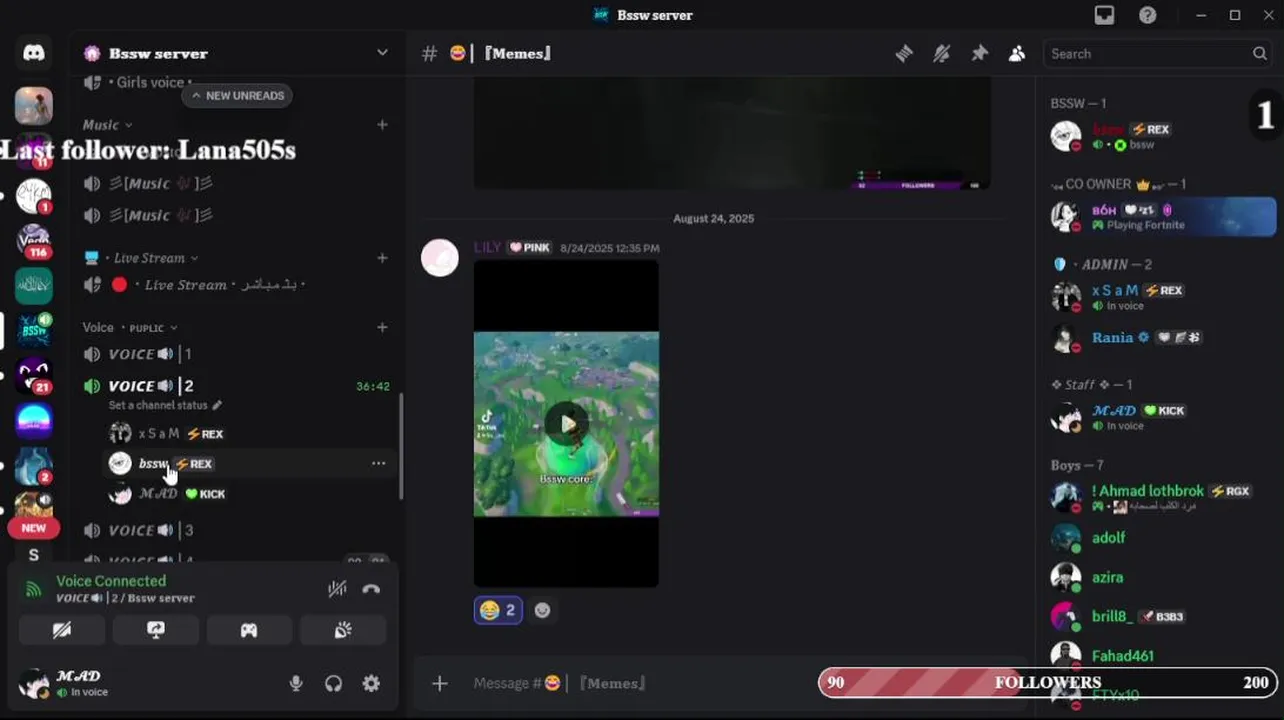Click the LILY username in chat

pos(487,247)
